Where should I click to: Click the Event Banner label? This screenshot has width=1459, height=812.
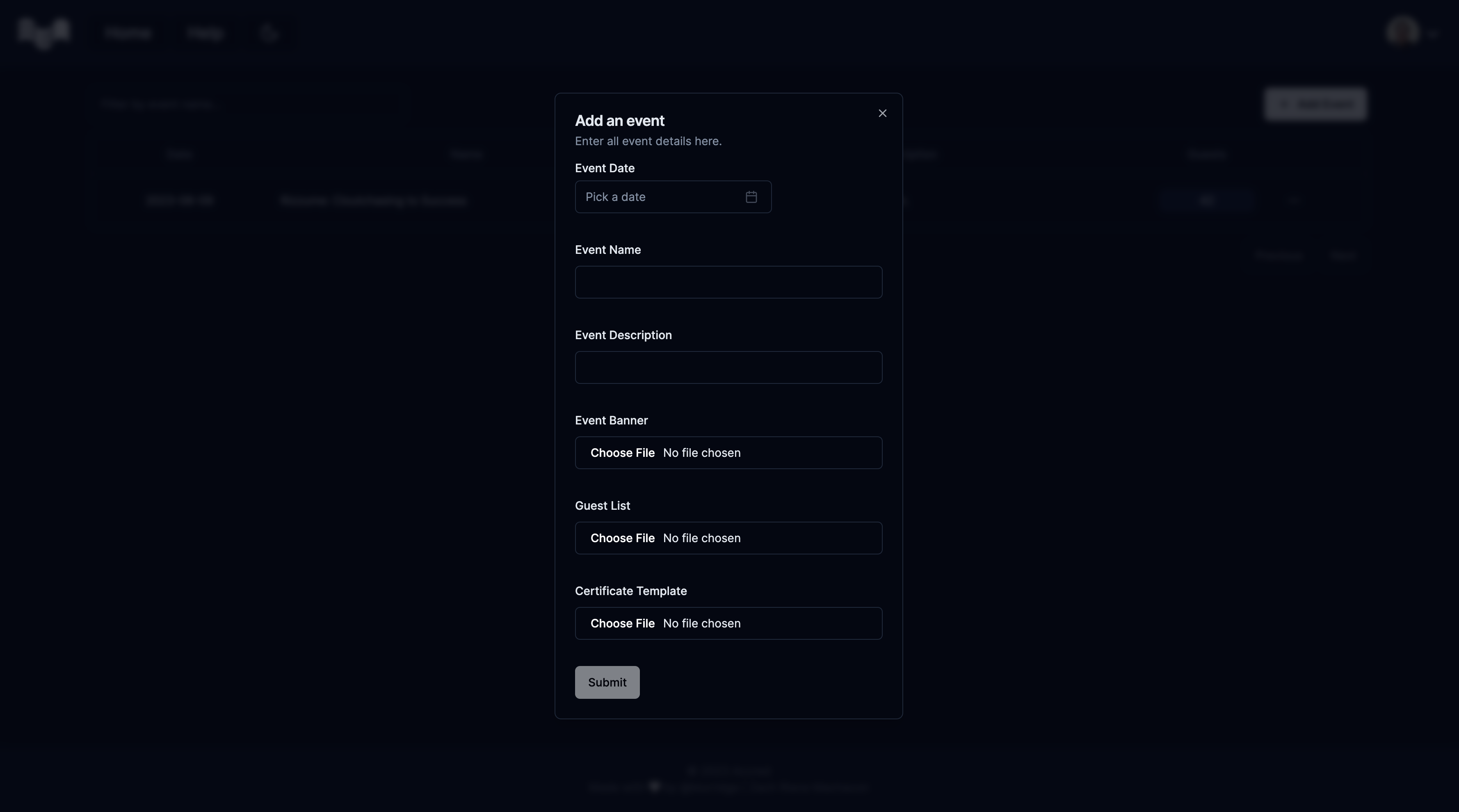tap(611, 421)
